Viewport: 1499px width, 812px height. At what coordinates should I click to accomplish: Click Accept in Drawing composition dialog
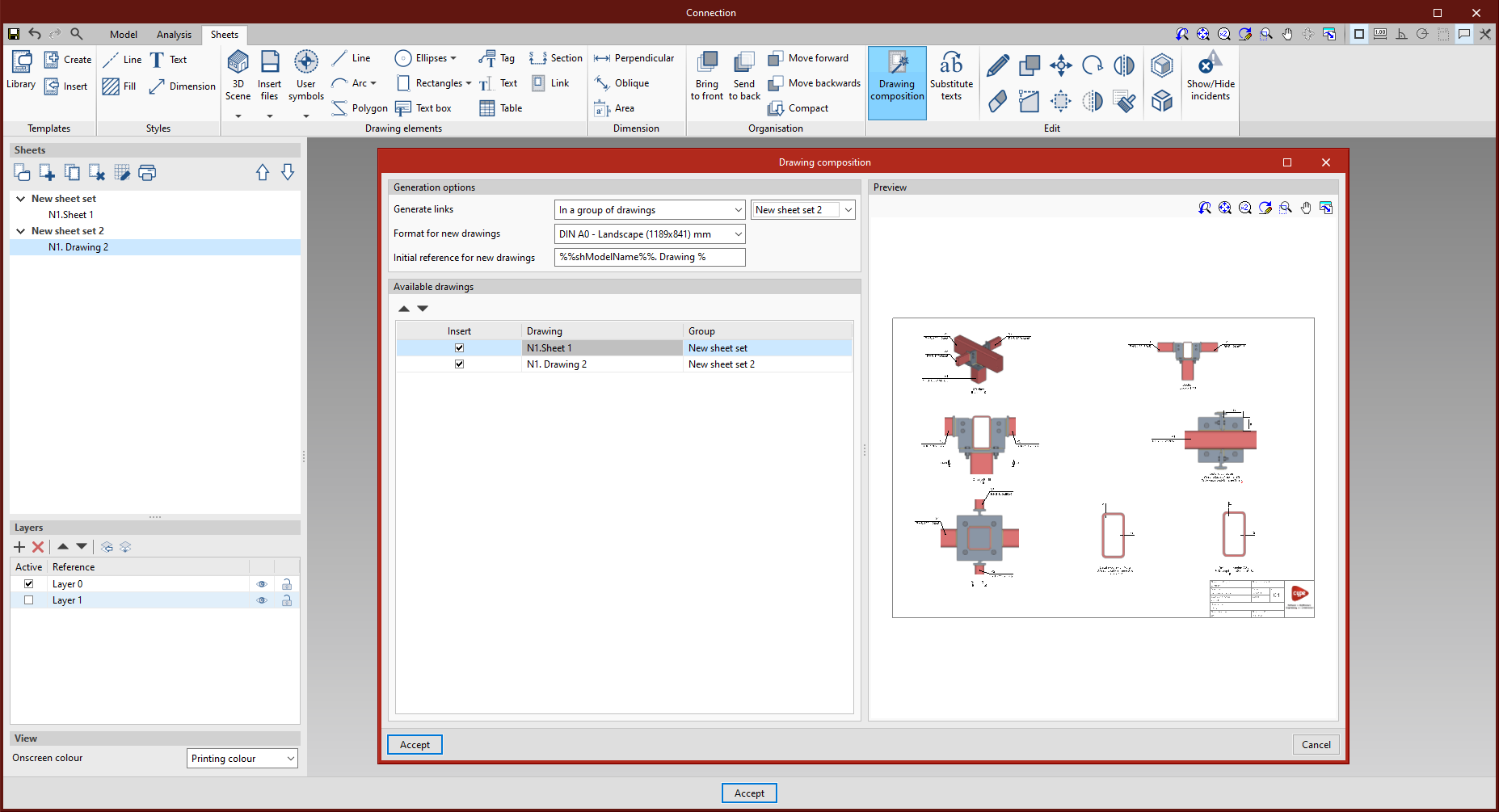pyautogui.click(x=415, y=745)
